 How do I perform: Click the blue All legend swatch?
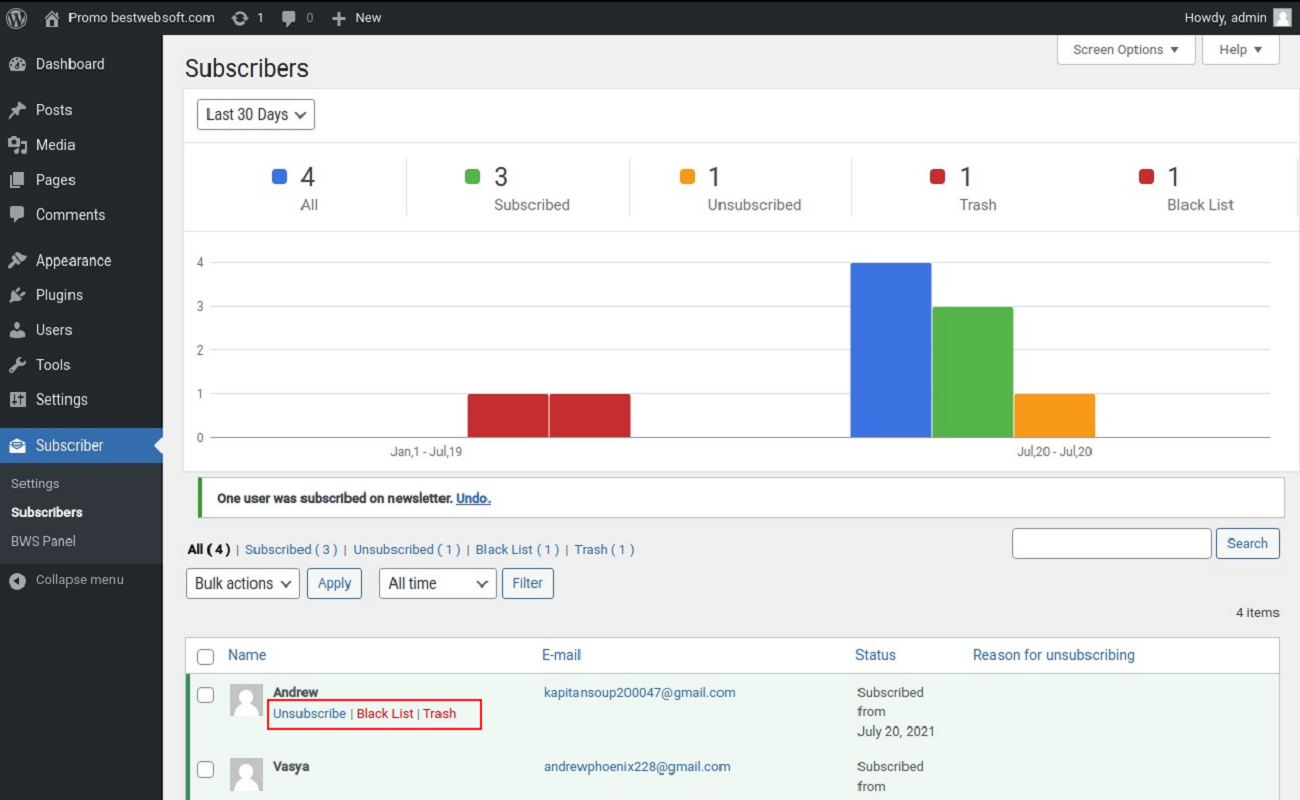(x=280, y=177)
